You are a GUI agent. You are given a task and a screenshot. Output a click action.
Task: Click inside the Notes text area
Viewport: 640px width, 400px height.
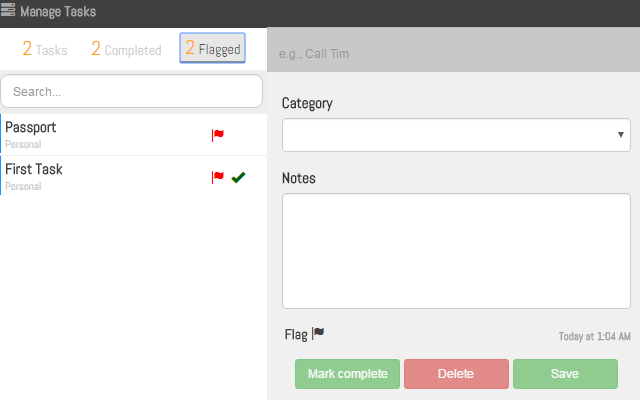pos(456,250)
